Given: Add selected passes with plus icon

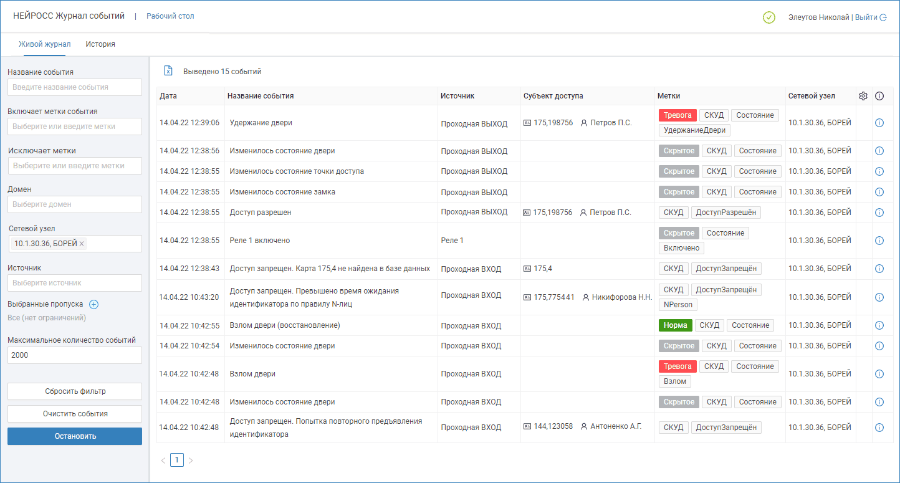Looking at the screenshot, I should pyautogui.click(x=94, y=304).
